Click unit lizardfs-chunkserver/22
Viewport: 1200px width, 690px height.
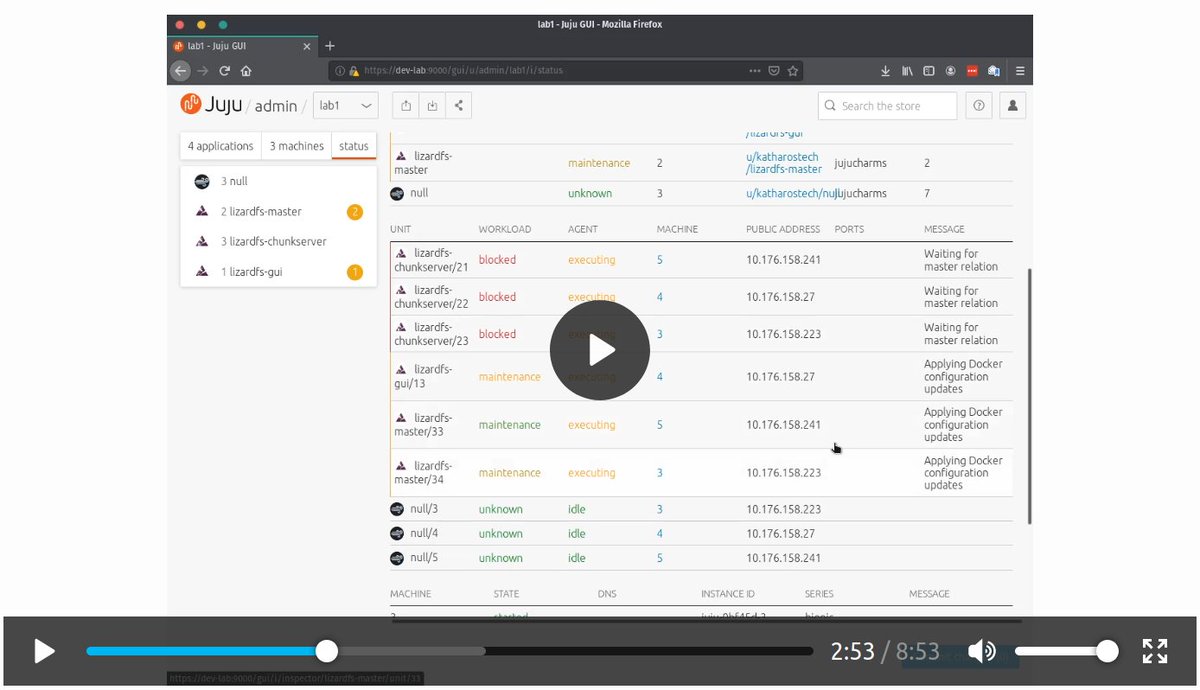(431, 297)
